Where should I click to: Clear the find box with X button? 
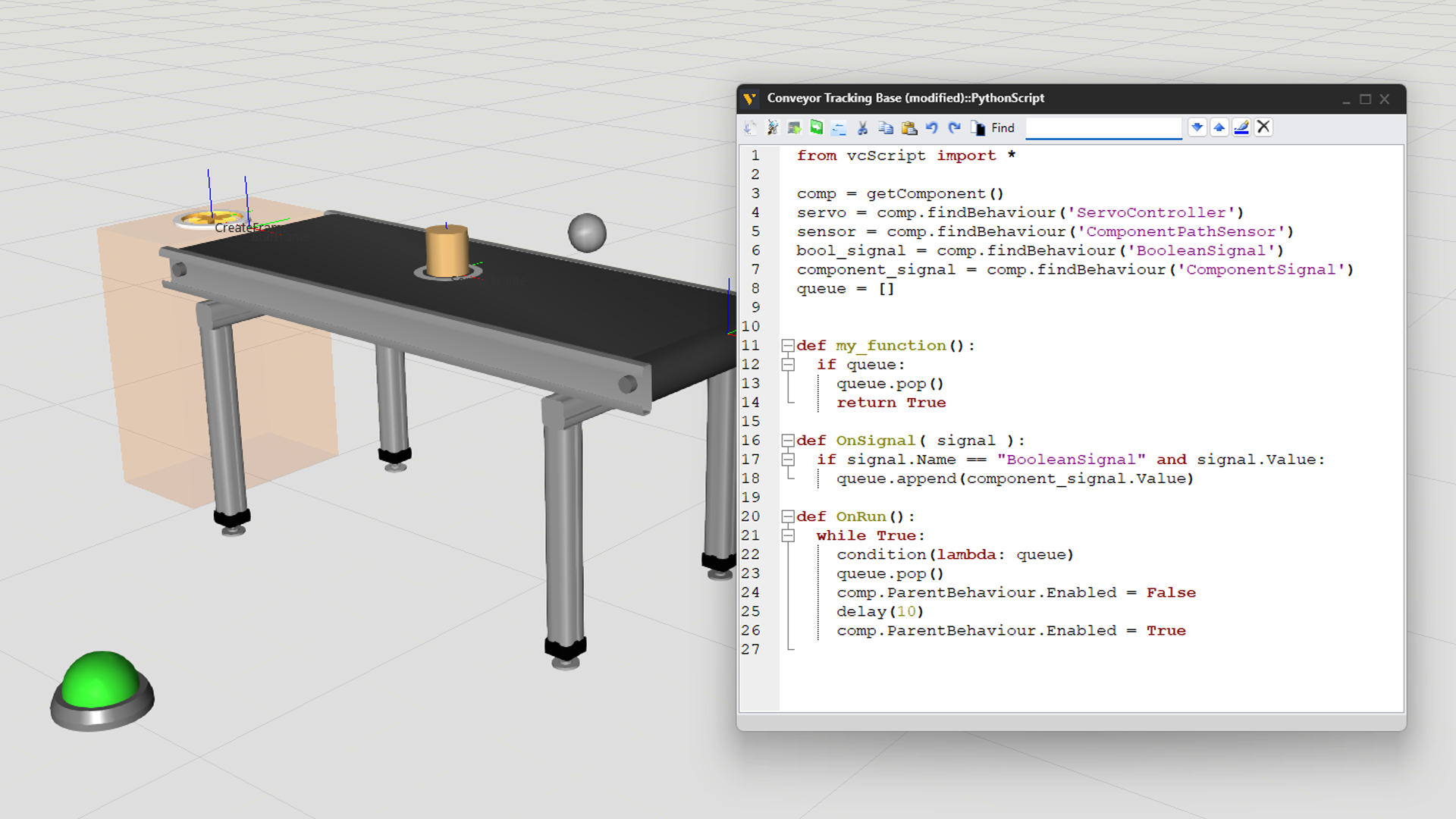pos(1263,127)
